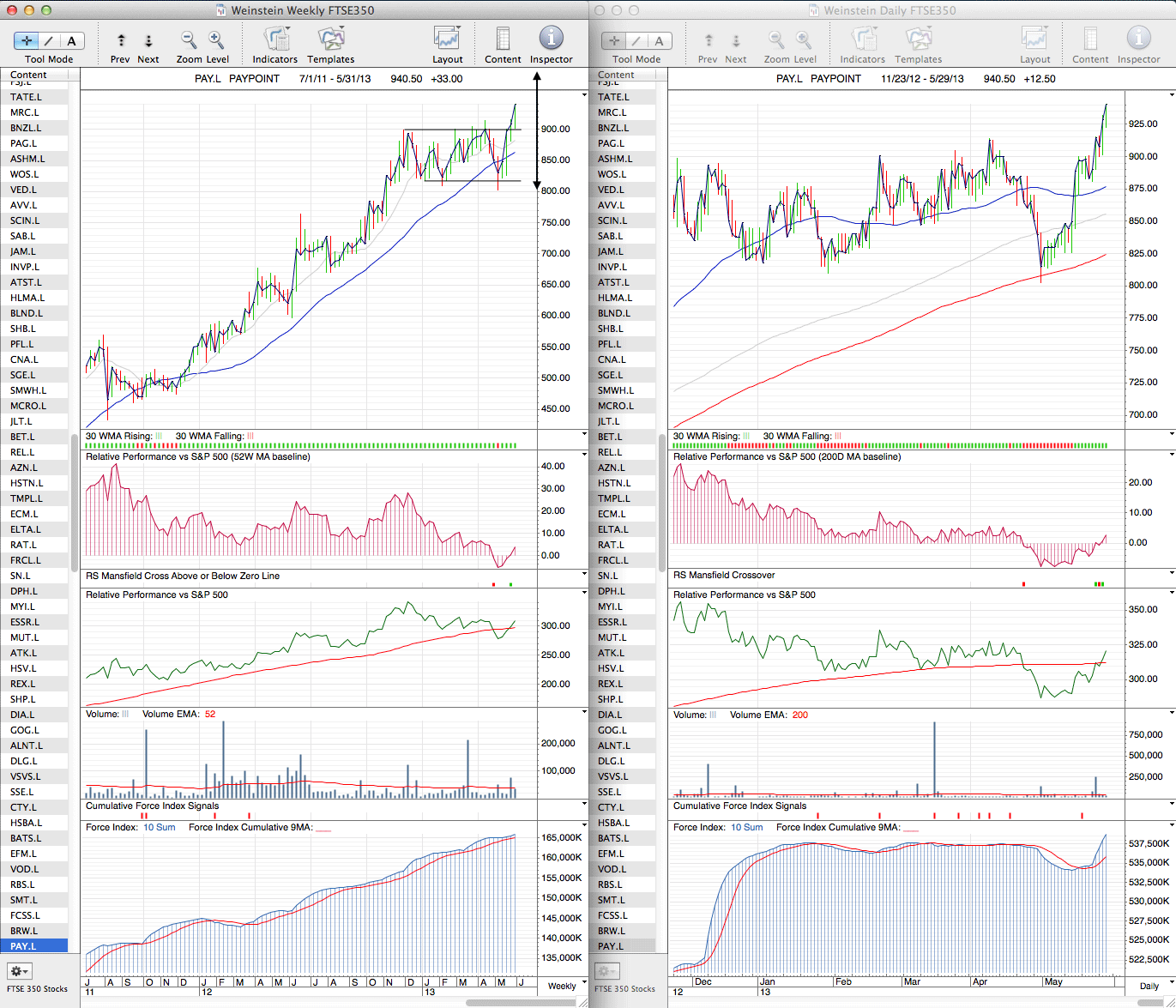Screen dimensions: 1176x1008
Task: Zoom out using minus magnifier in Weekly toolbar
Action: [x=189, y=40]
